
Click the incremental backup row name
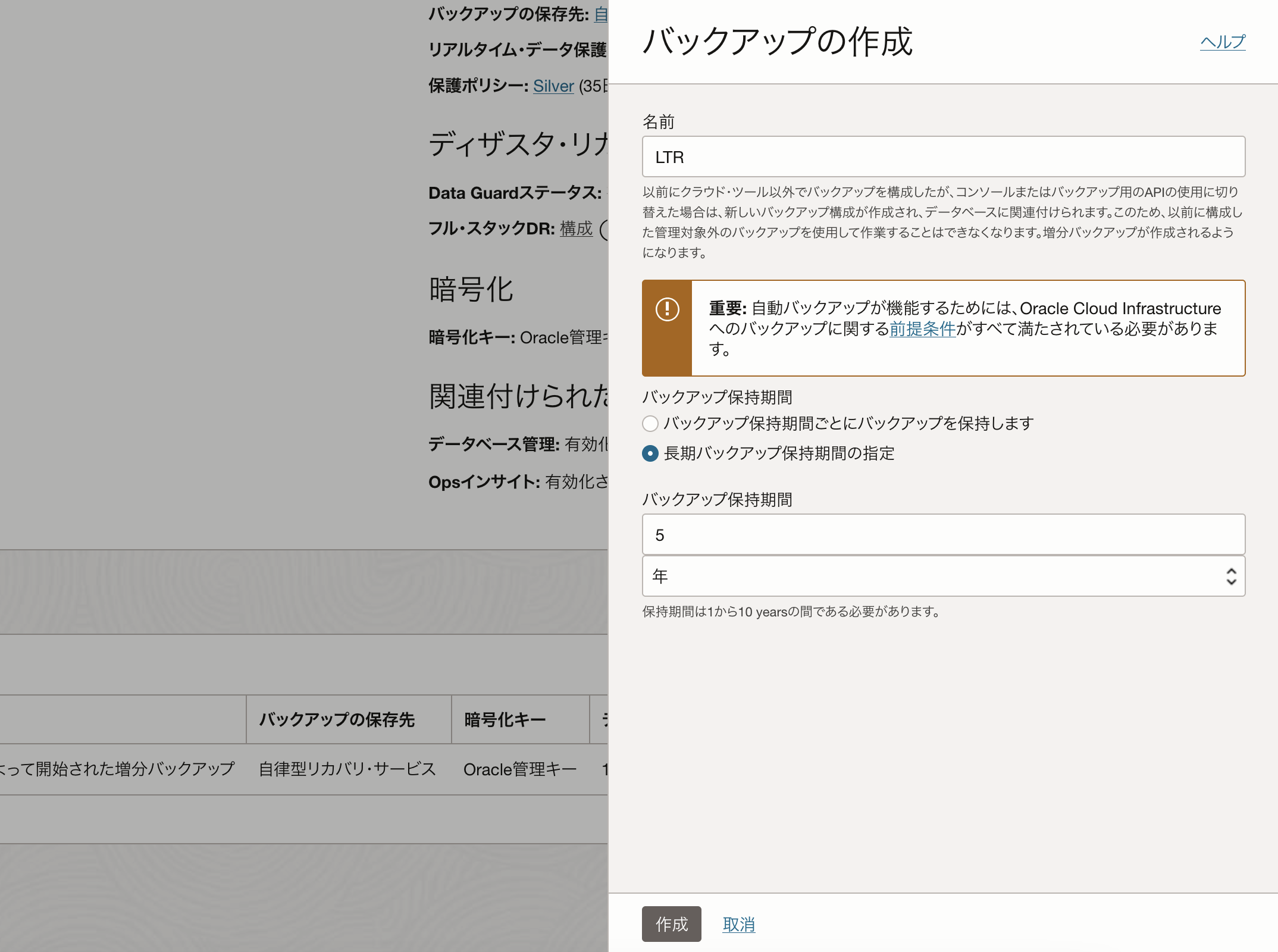118,769
